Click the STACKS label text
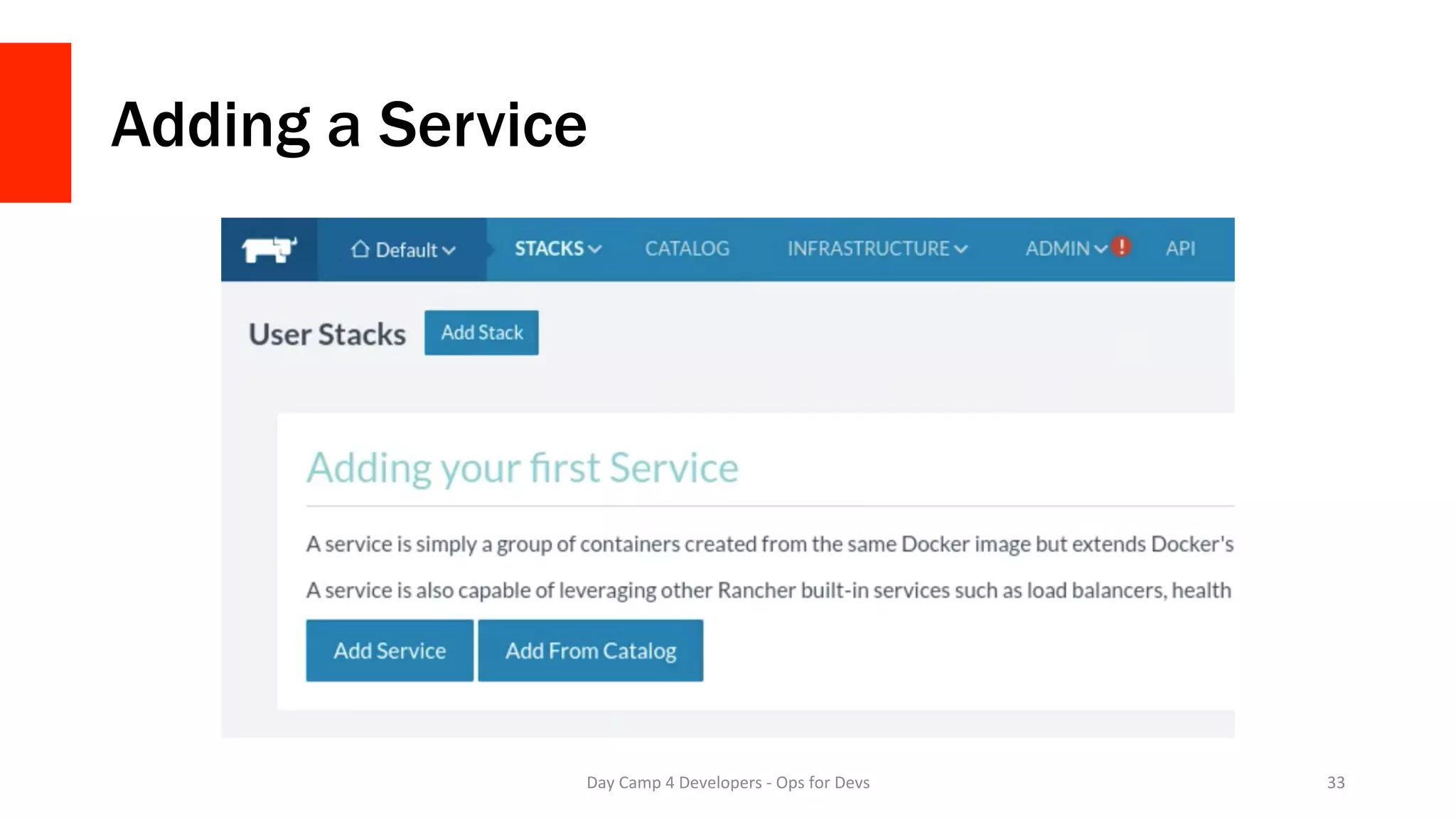The height and width of the screenshot is (819, 1456). pyautogui.click(x=549, y=249)
